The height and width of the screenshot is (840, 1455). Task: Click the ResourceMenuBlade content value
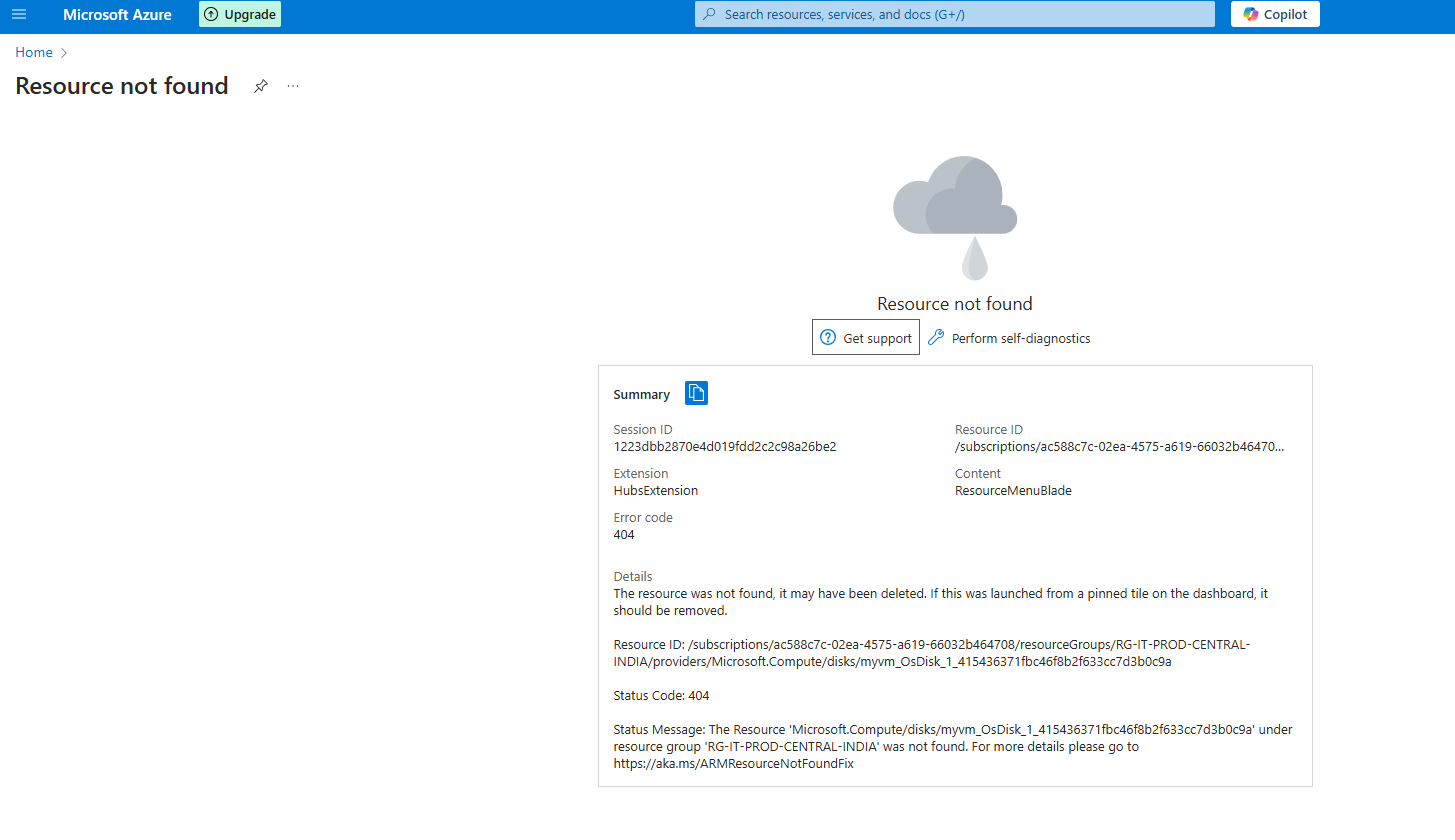click(x=1013, y=491)
